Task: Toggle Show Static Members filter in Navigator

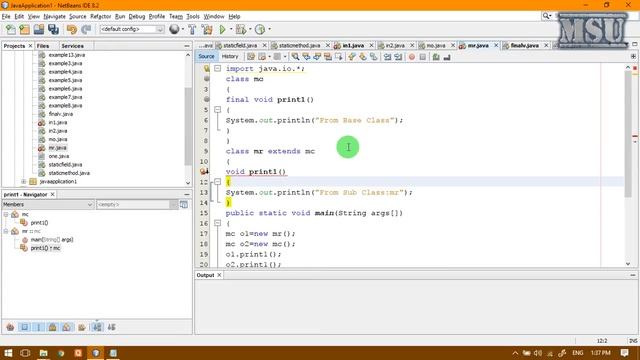Action: pos(39,327)
